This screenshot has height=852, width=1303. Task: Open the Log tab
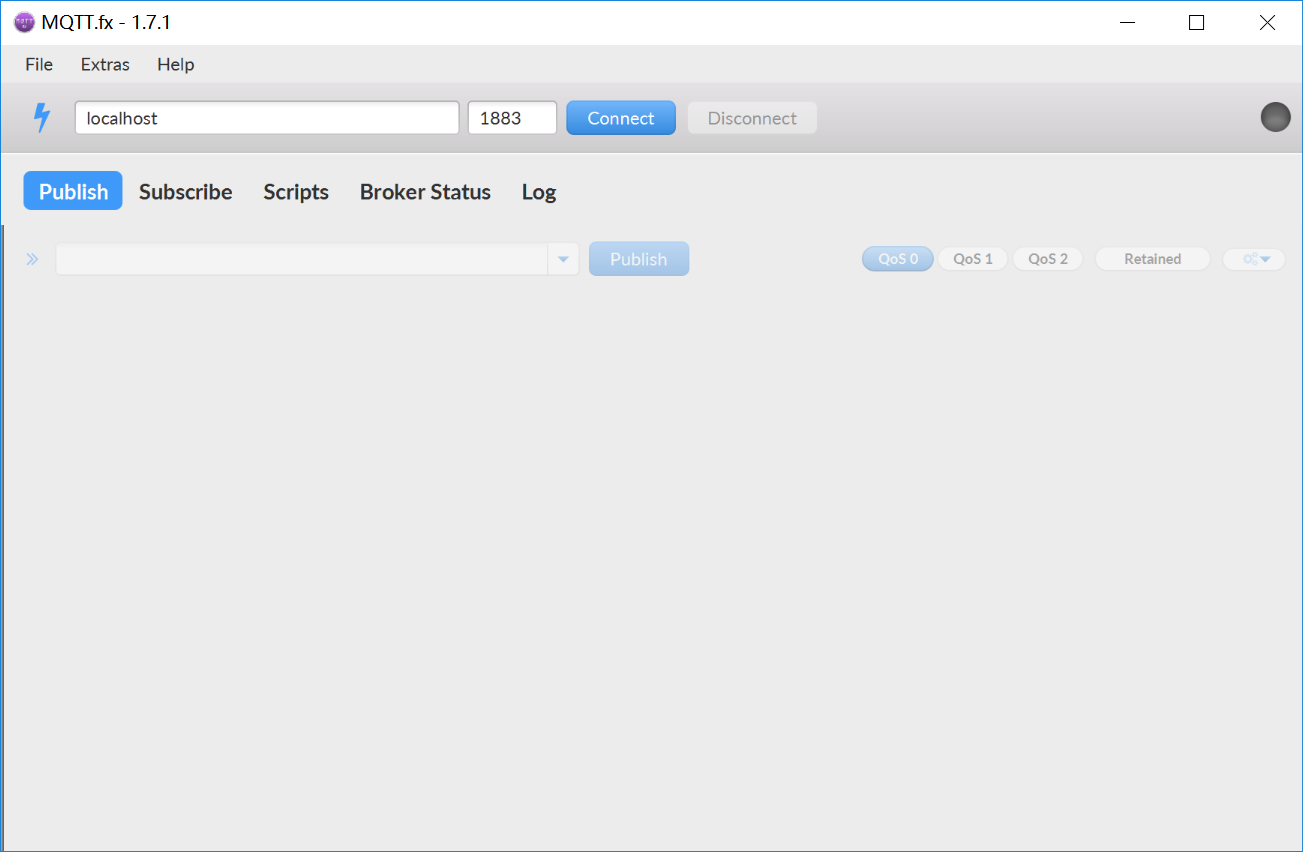pos(539,191)
